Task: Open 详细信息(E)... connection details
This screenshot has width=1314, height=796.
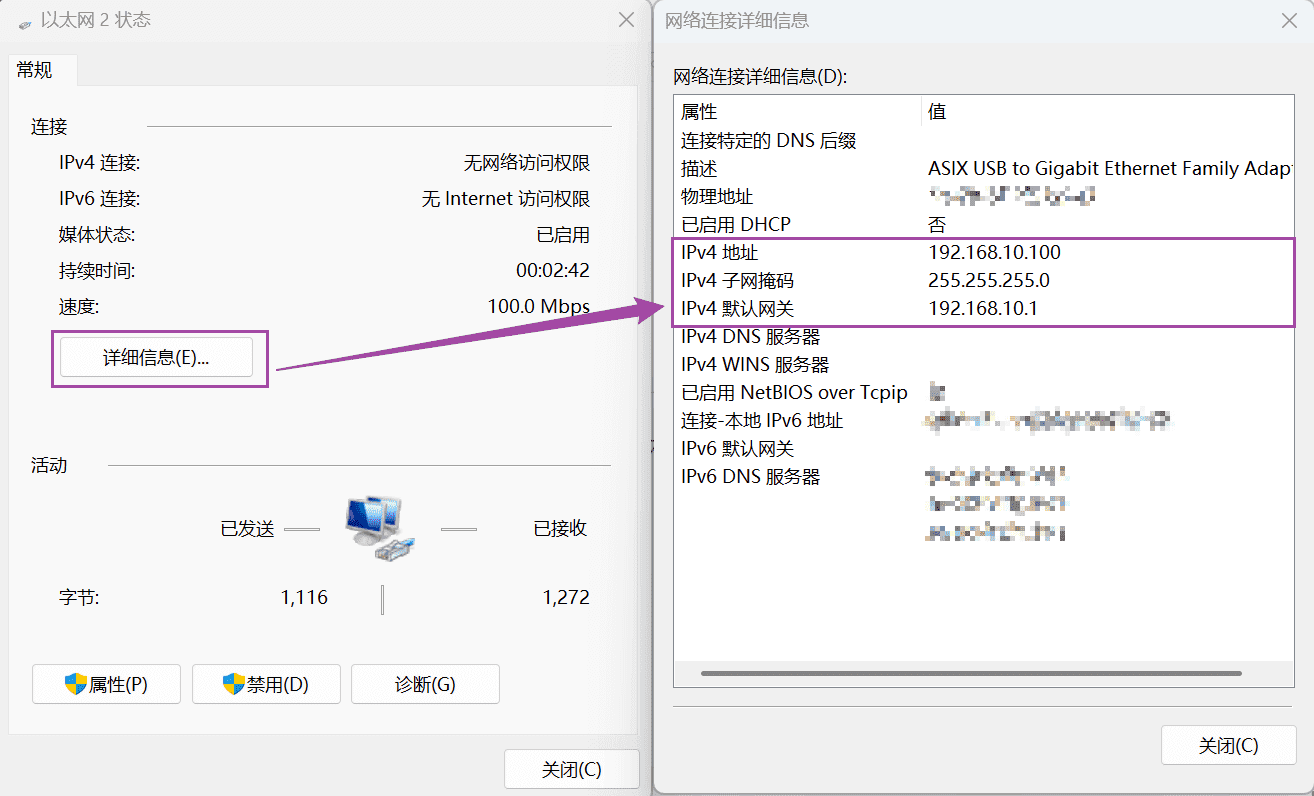Action: [156, 358]
